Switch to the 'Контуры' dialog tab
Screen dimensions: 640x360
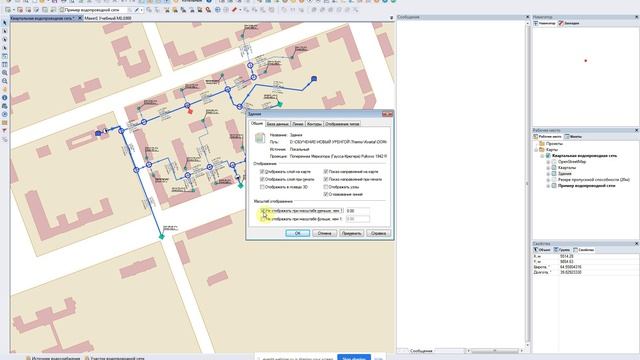click(314, 124)
